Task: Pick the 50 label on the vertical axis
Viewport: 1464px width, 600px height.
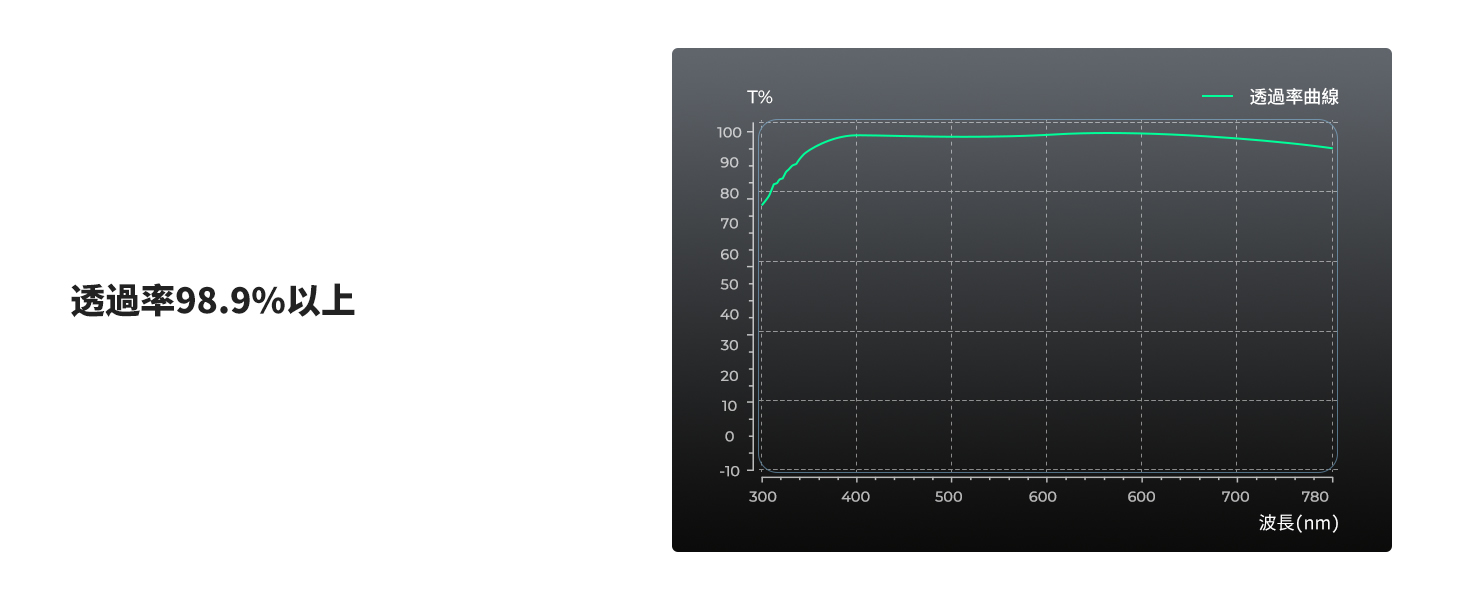Action: (x=730, y=284)
